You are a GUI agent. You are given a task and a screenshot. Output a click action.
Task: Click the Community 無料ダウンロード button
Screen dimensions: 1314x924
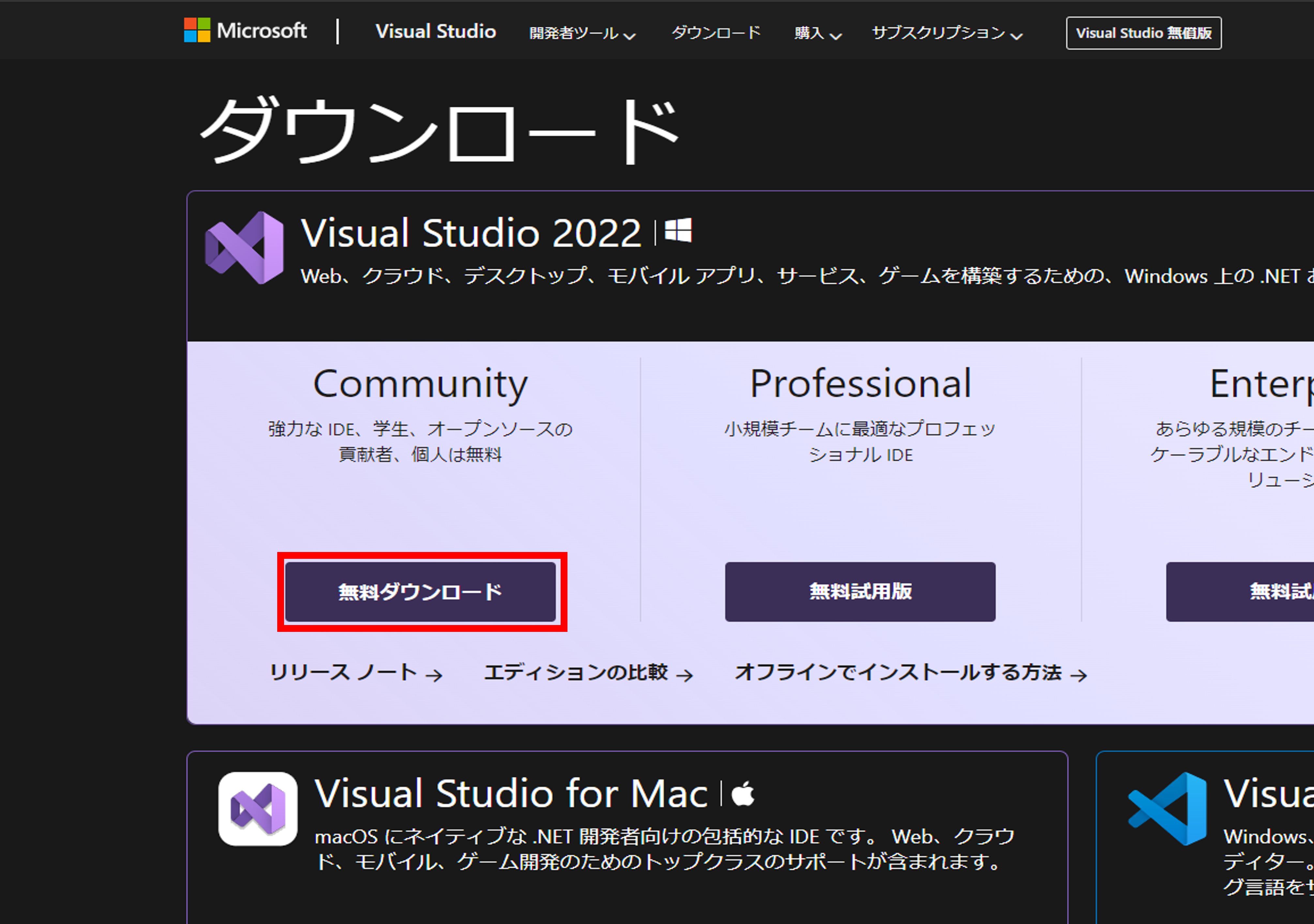point(420,591)
